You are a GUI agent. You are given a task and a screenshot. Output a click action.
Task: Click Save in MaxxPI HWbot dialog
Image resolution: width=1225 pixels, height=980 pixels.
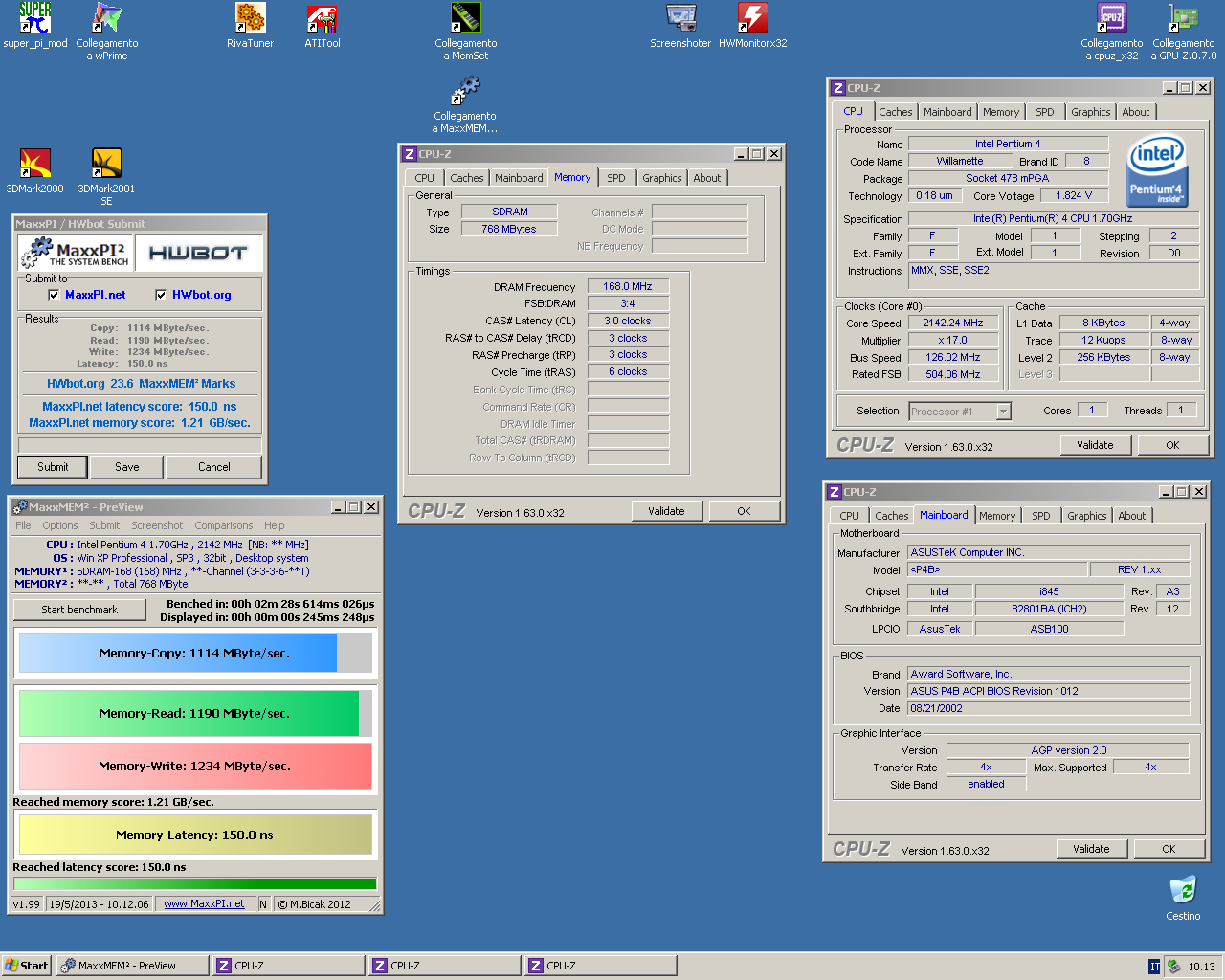tap(127, 467)
